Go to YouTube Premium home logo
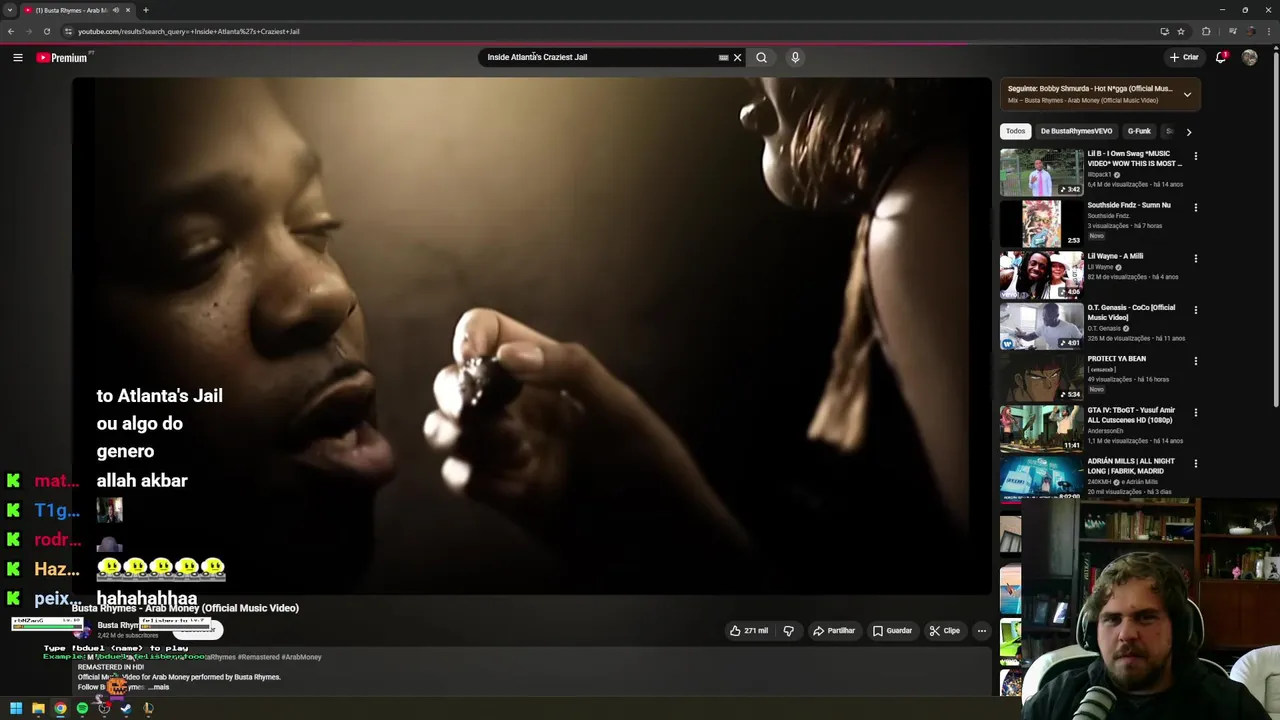Screen dimensions: 1280x720 tap(64, 57)
